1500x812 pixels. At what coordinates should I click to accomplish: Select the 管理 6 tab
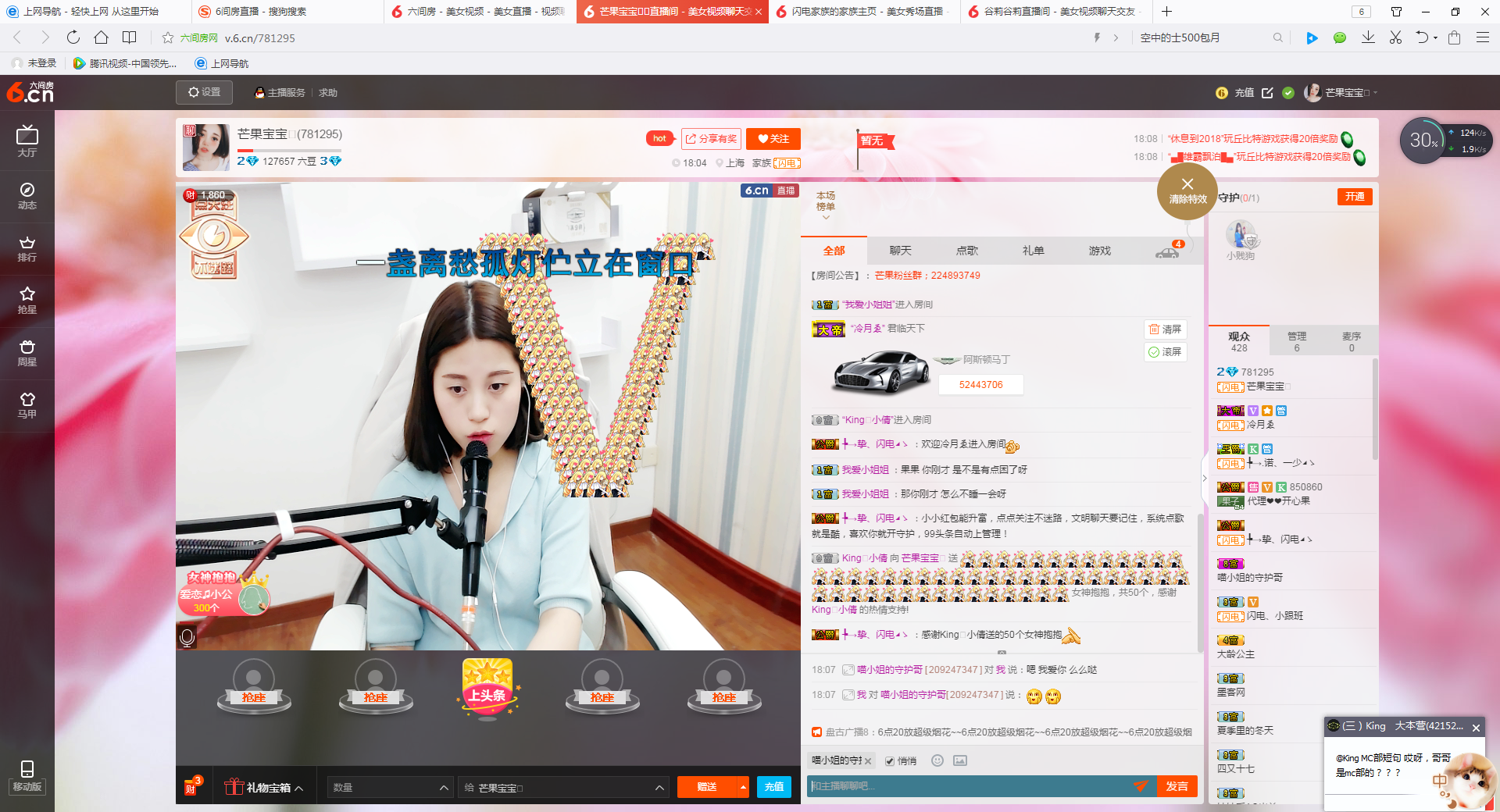pyautogui.click(x=1297, y=341)
